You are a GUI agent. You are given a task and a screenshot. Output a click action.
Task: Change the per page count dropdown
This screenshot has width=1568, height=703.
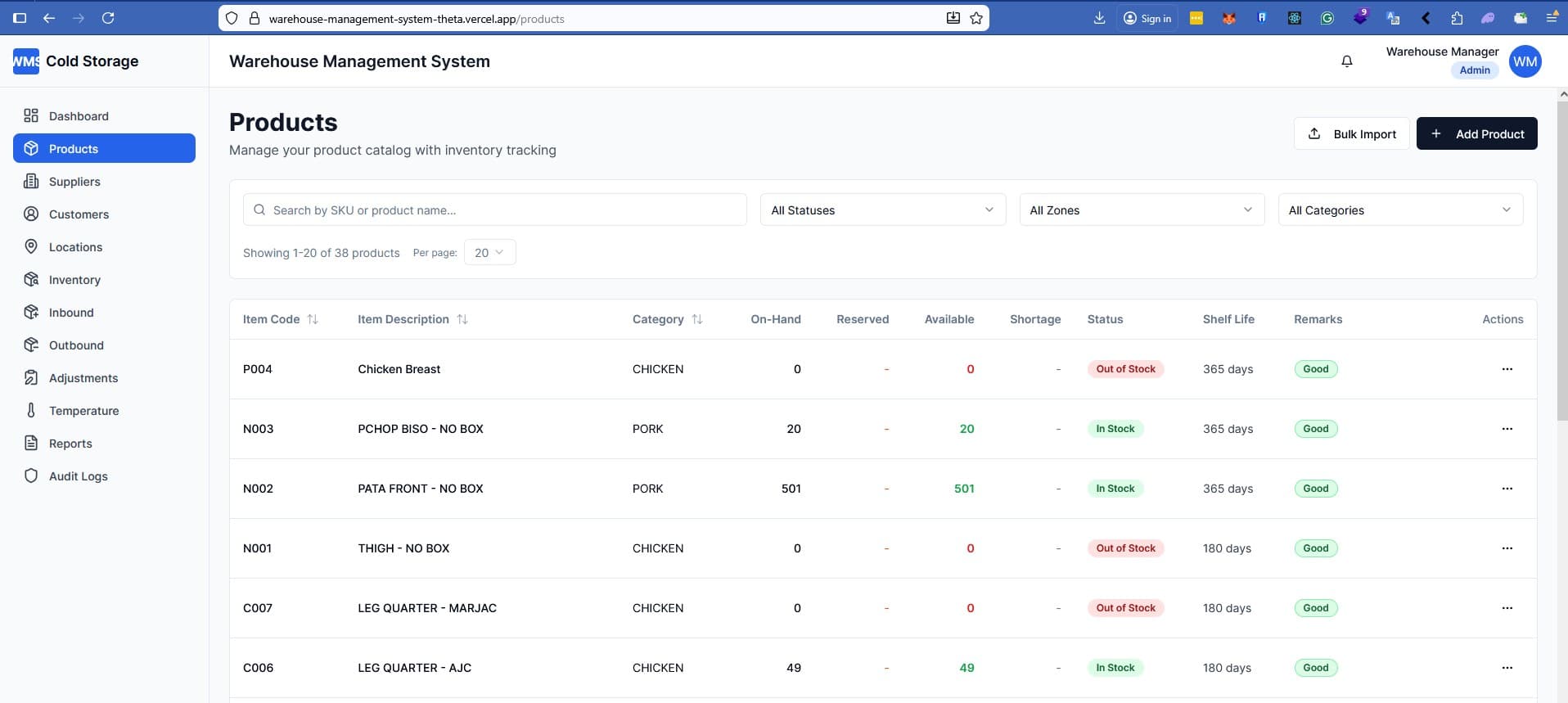click(489, 253)
